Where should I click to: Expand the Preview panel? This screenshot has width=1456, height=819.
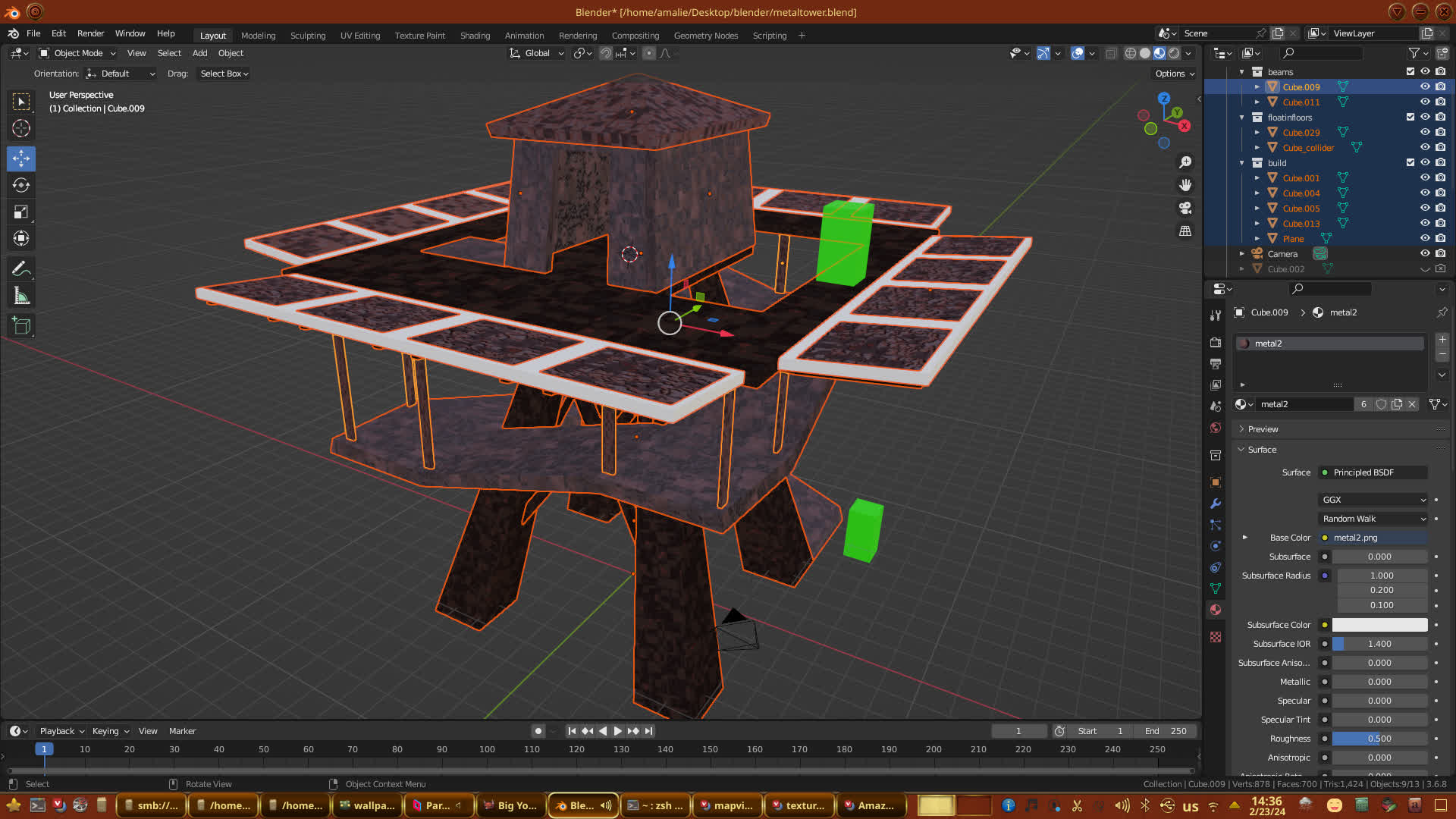click(1263, 429)
